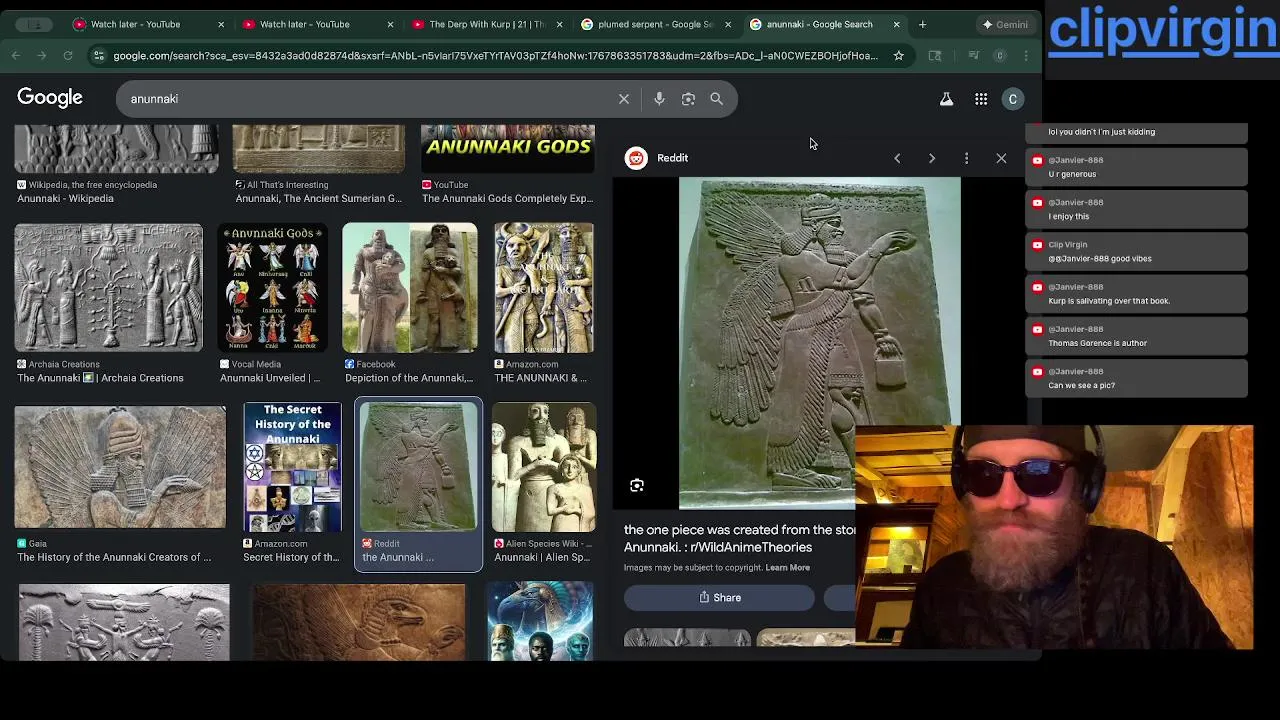Start voice search with microphone icon

(659, 99)
